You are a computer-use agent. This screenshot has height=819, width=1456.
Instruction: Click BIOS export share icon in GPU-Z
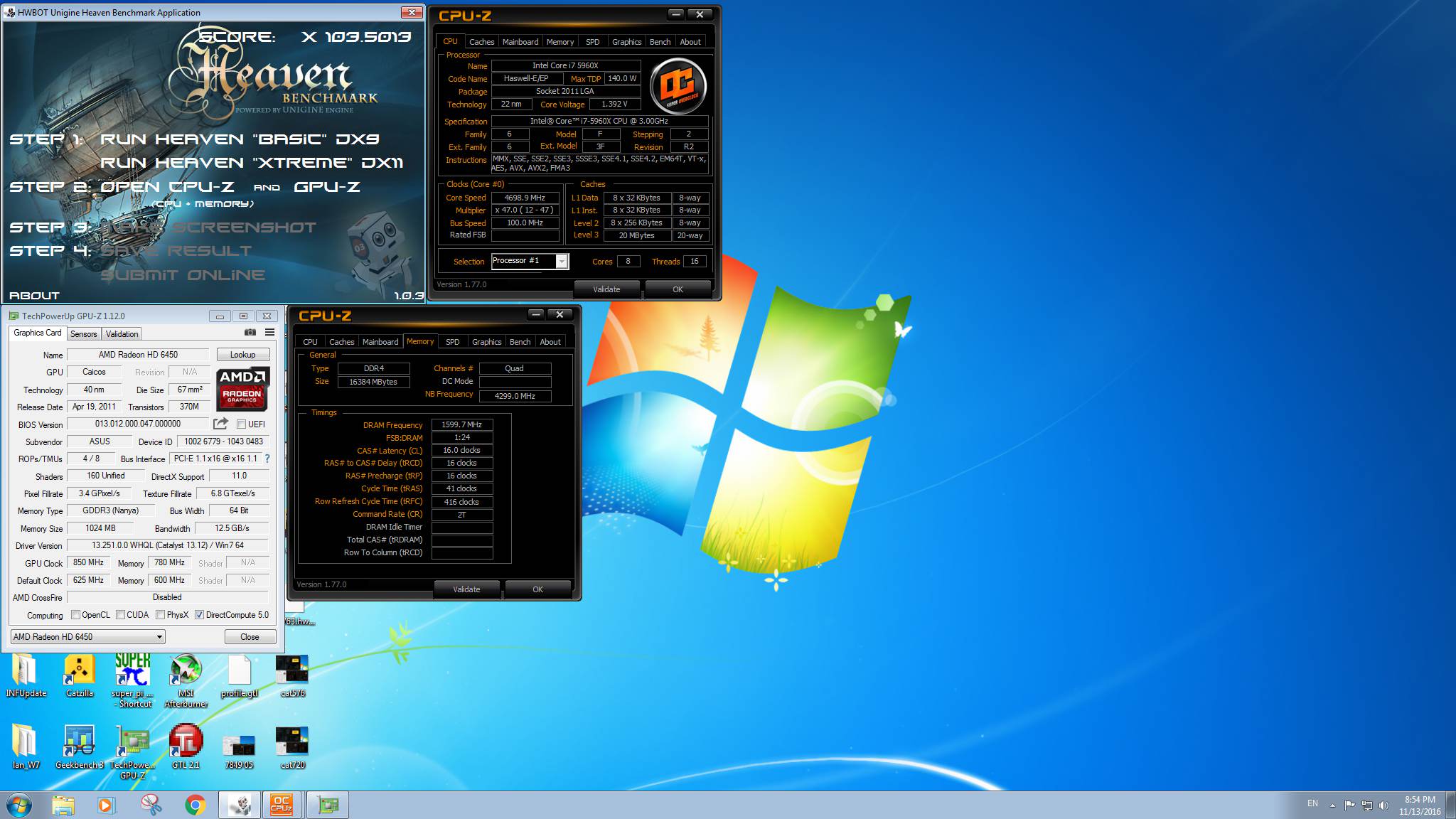(221, 424)
